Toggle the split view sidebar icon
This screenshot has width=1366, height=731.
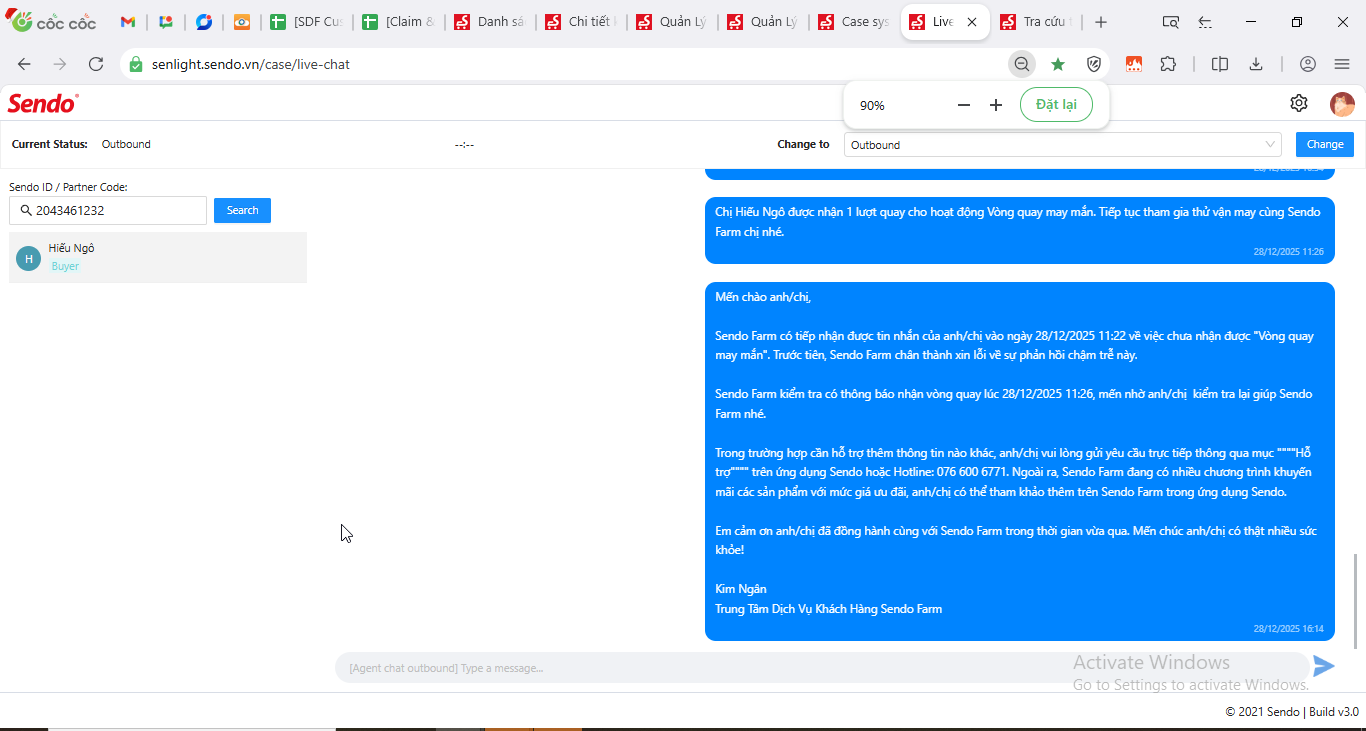coord(1220,64)
